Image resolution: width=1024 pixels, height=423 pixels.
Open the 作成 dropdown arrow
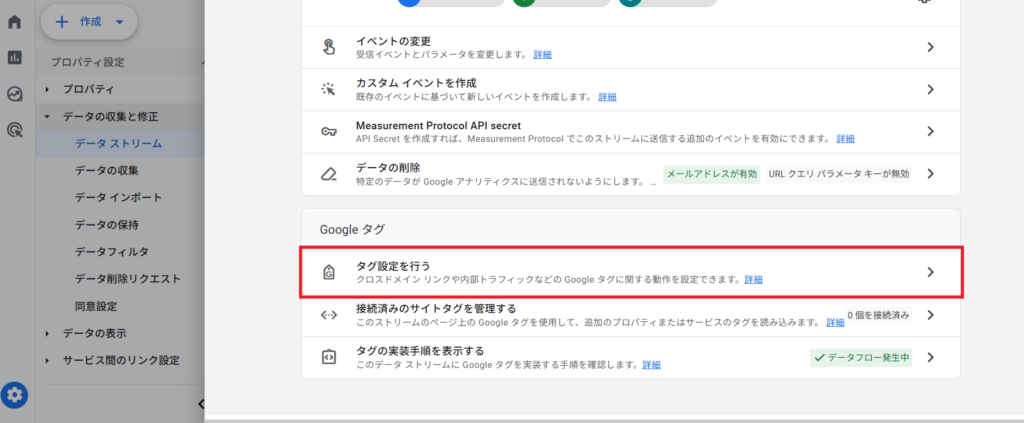click(x=119, y=22)
